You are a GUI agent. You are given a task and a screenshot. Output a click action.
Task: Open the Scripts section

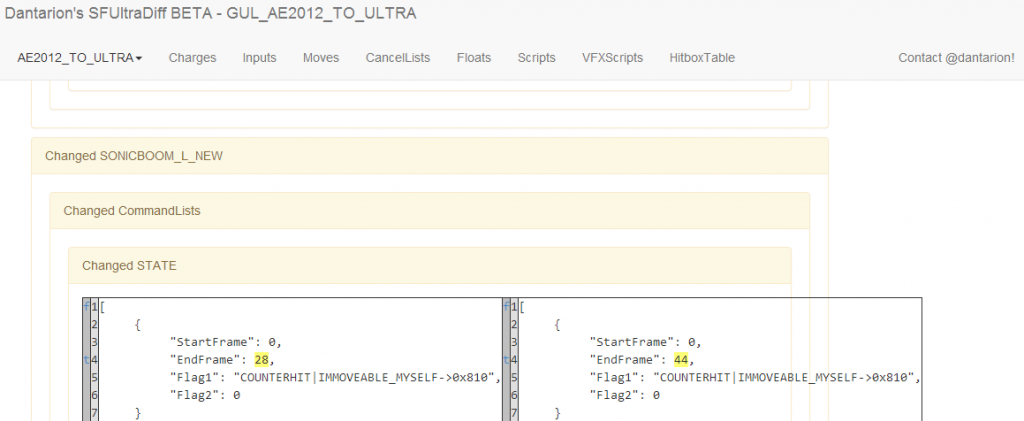[x=536, y=57]
